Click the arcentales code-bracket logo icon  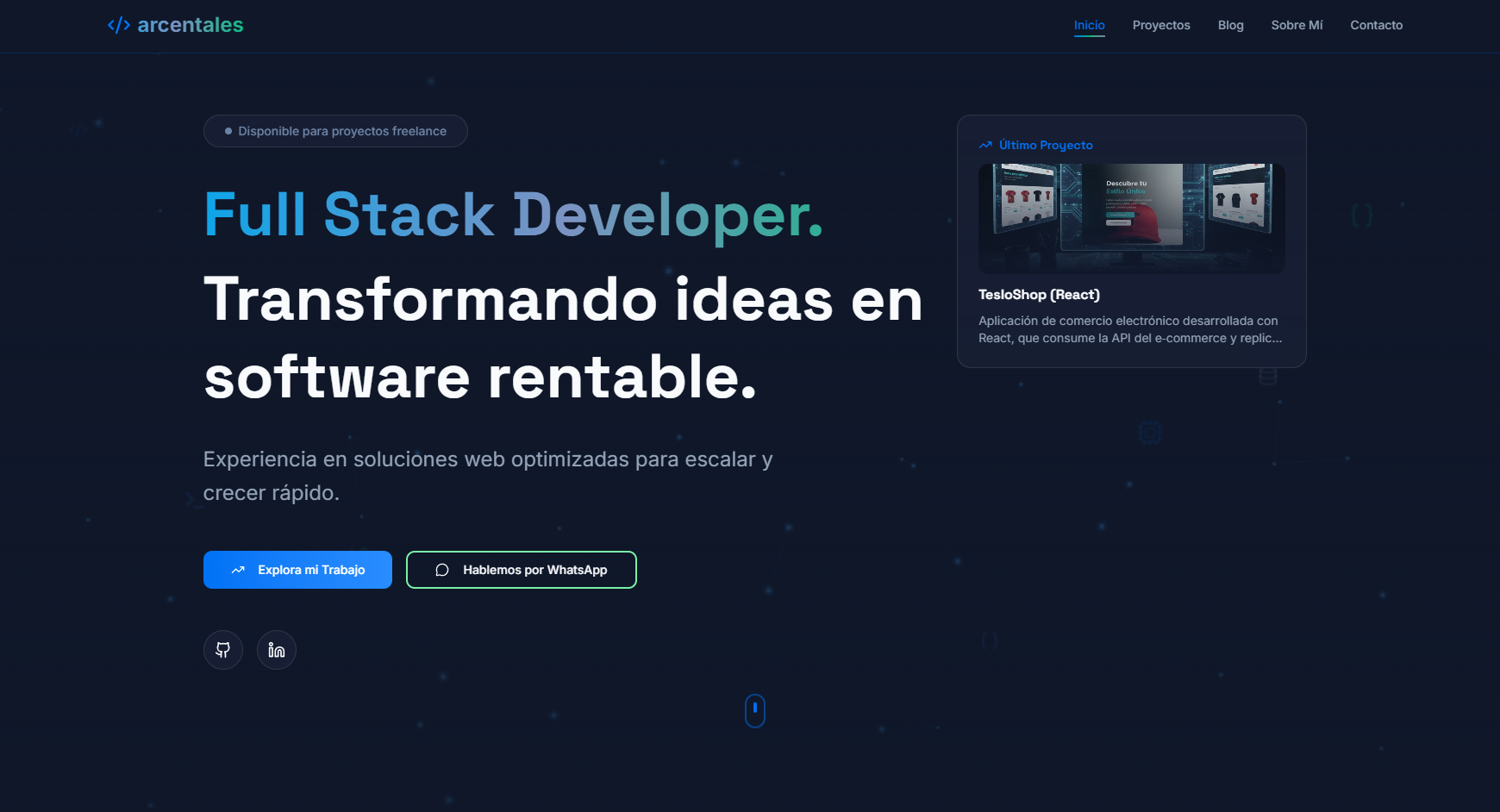[119, 25]
